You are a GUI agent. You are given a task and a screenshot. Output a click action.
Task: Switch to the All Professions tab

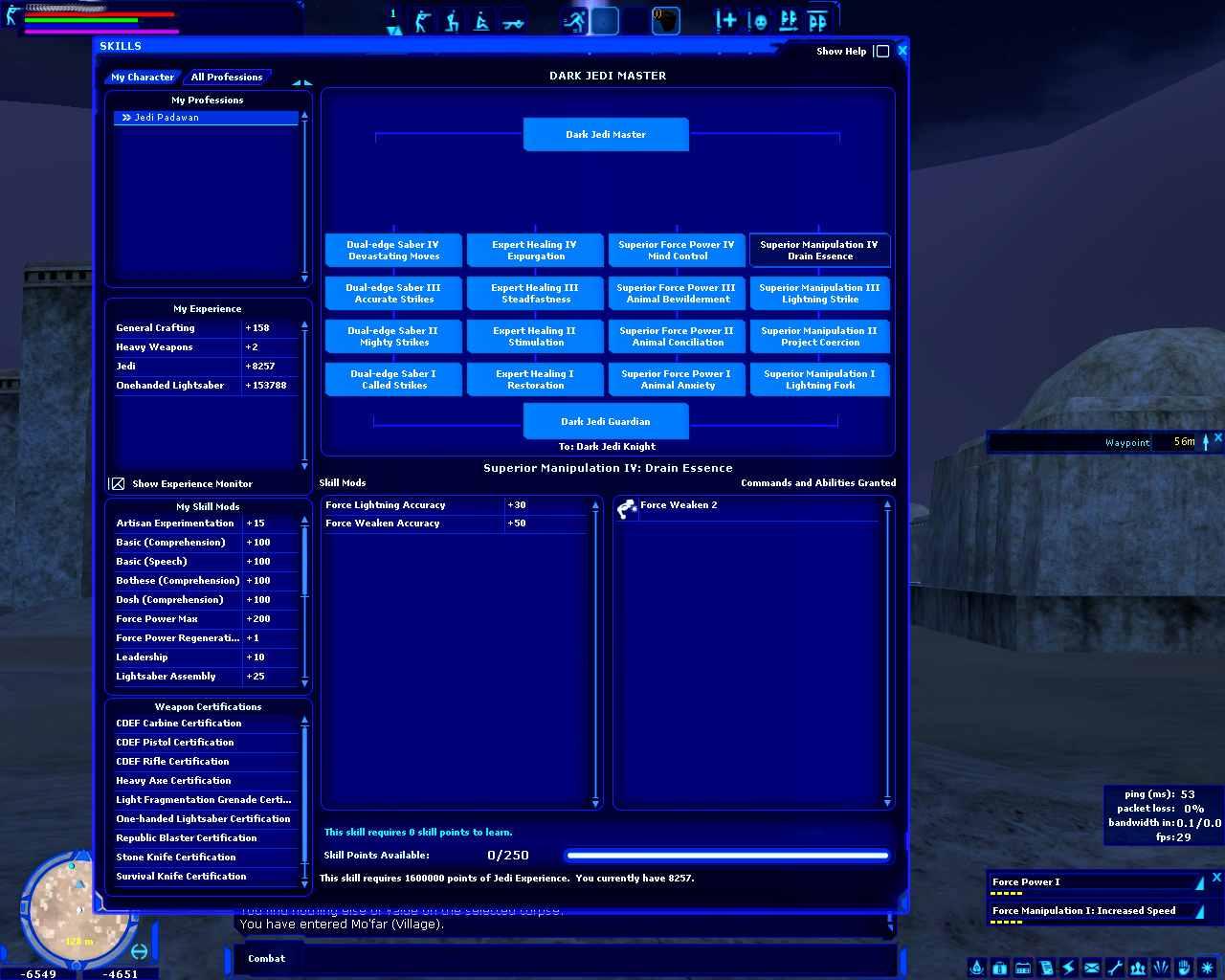coord(227,78)
